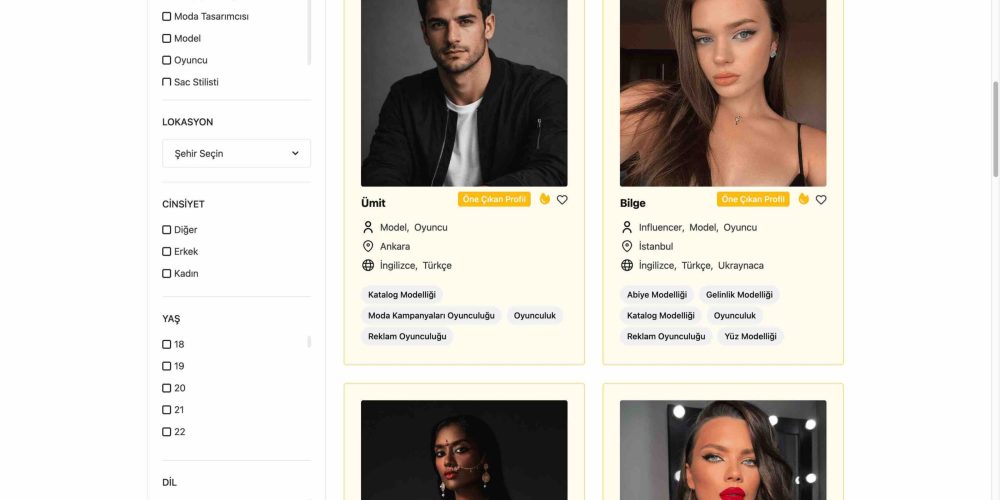Click the person icon on Ümit's card
This screenshot has height=500, width=1000.
tap(368, 227)
